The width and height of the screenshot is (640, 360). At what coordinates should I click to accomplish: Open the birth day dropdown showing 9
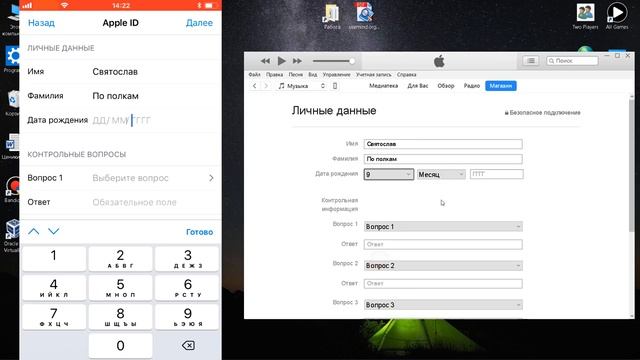point(388,174)
